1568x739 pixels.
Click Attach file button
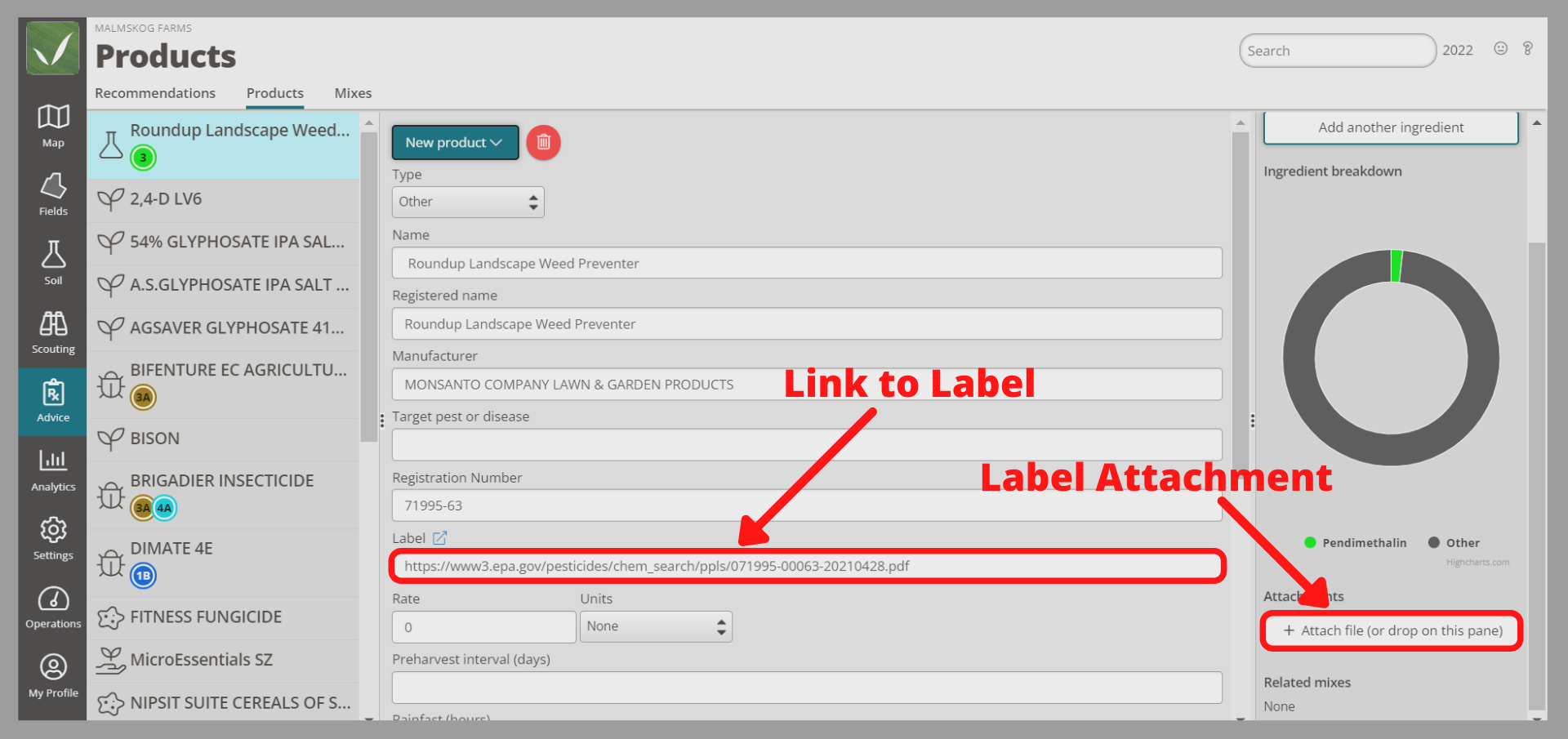[x=1392, y=630]
